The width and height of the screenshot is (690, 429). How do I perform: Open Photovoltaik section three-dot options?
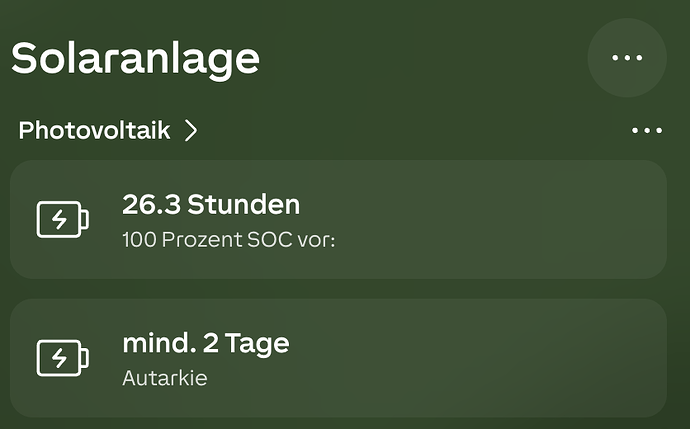click(x=647, y=130)
